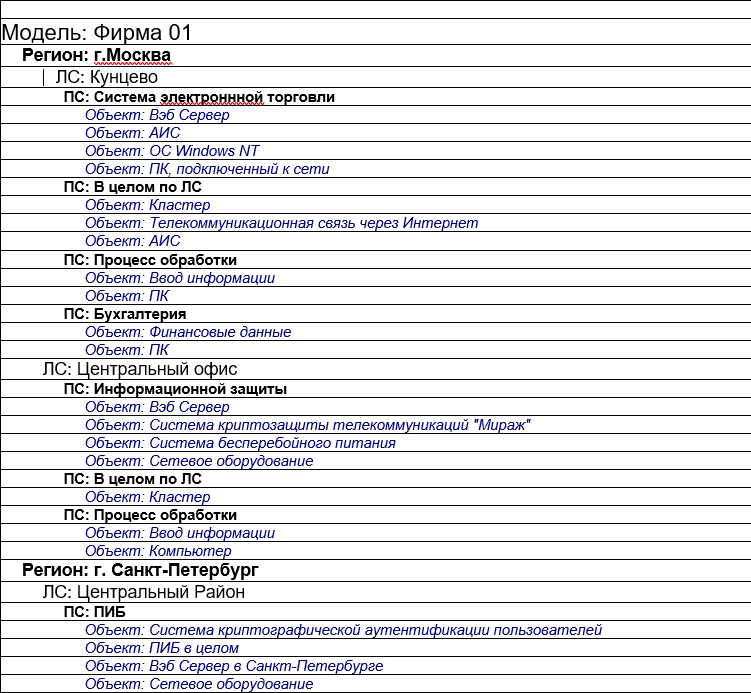Select 'Объект: Сетевое оборудование' under Информационной защиты
This screenshot has width=751, height=693.
point(199,461)
